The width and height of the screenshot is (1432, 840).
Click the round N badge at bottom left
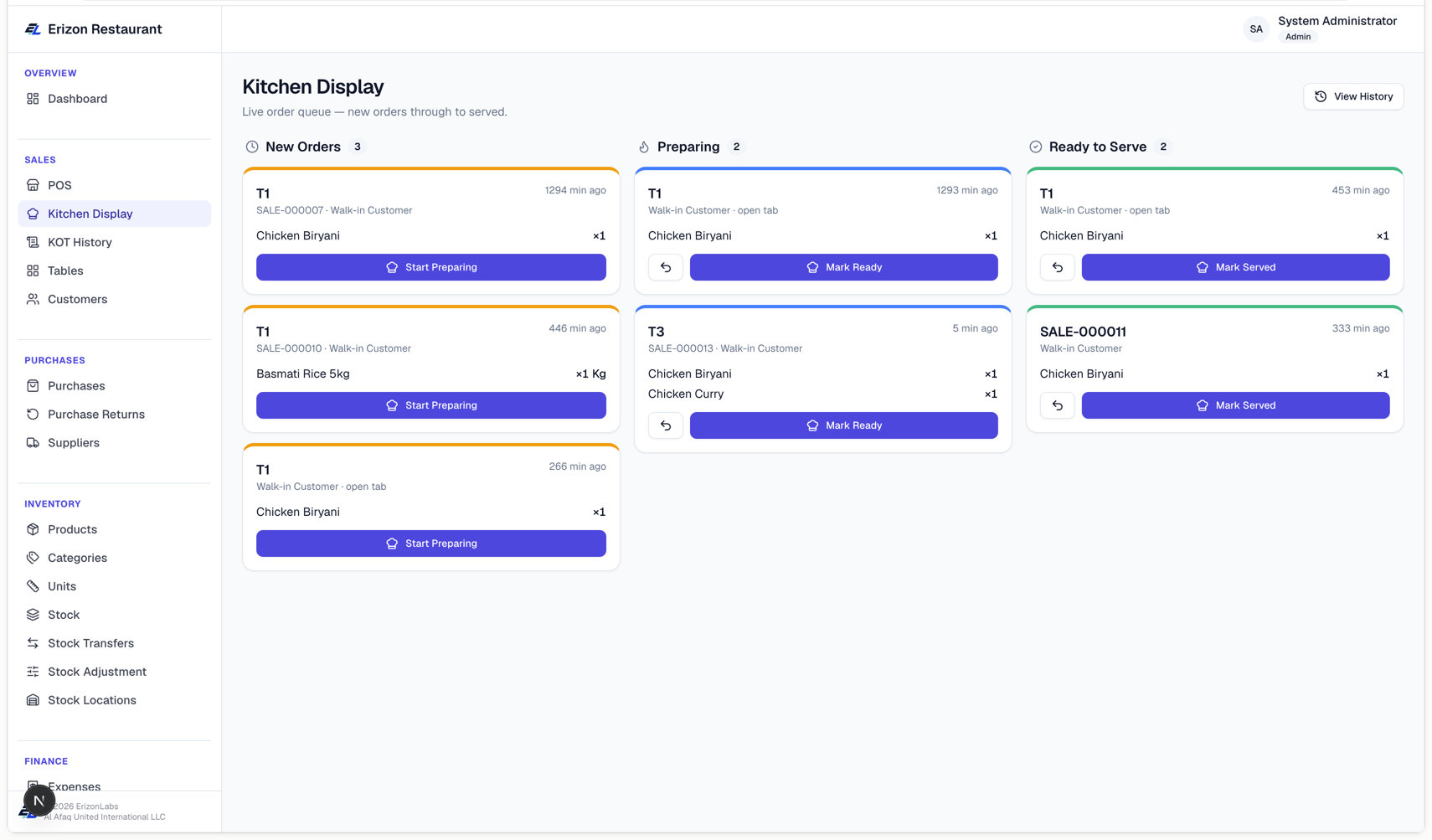point(39,801)
